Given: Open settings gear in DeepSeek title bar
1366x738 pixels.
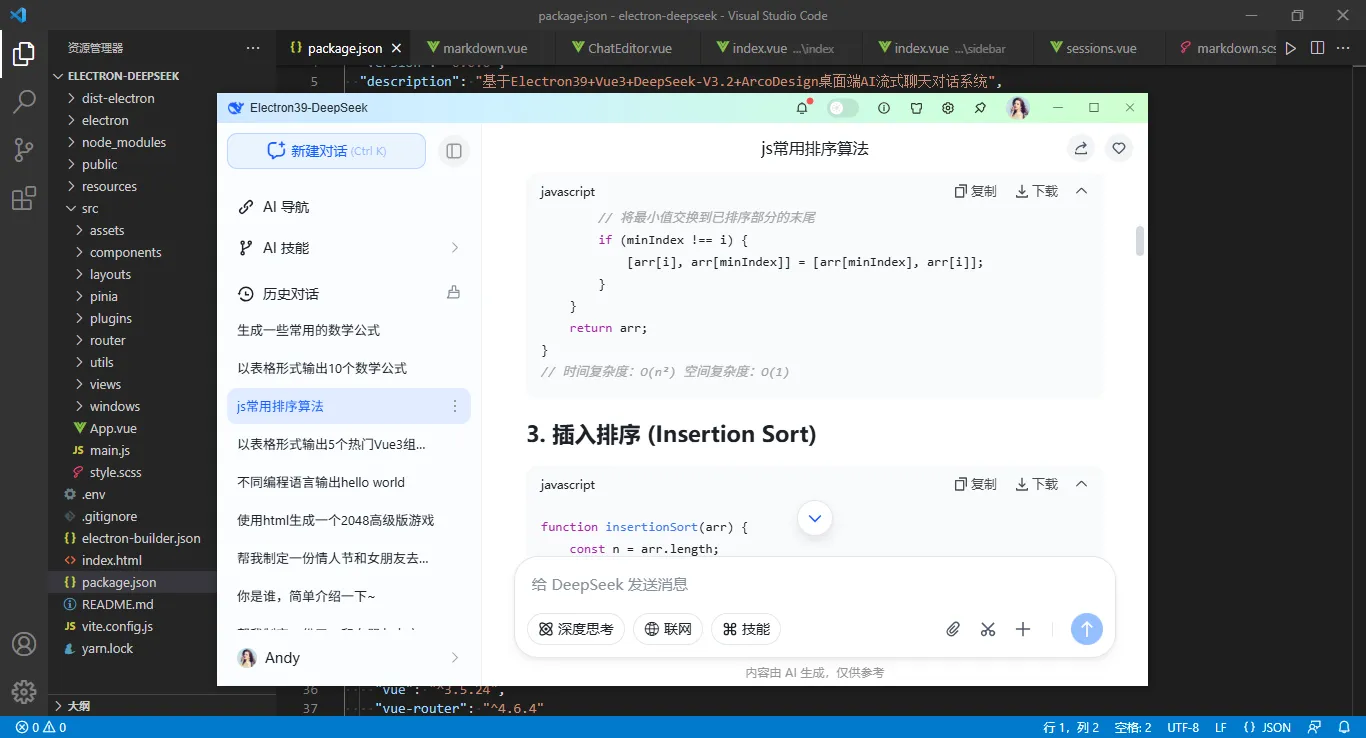Looking at the screenshot, I should (948, 107).
